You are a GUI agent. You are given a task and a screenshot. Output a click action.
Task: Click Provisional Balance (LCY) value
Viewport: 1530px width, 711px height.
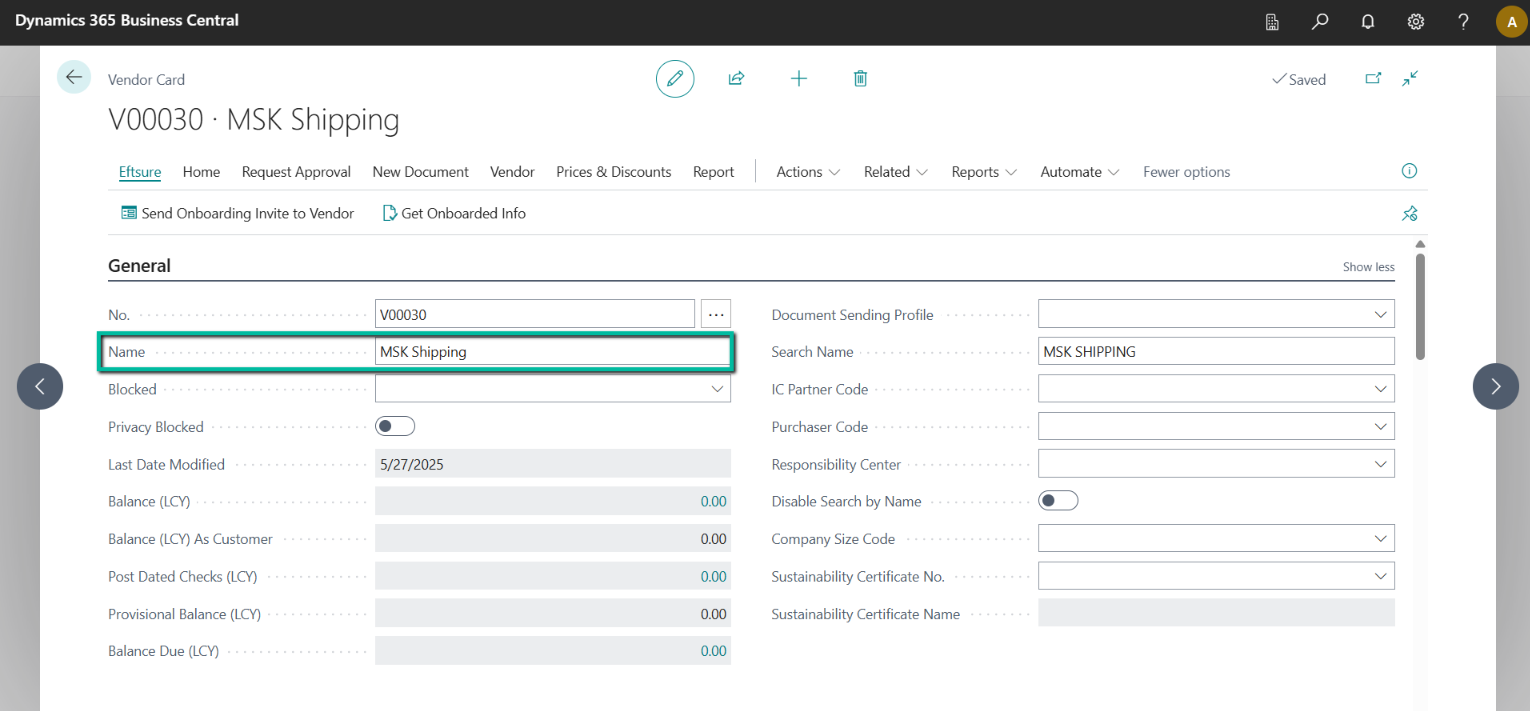[553, 614]
